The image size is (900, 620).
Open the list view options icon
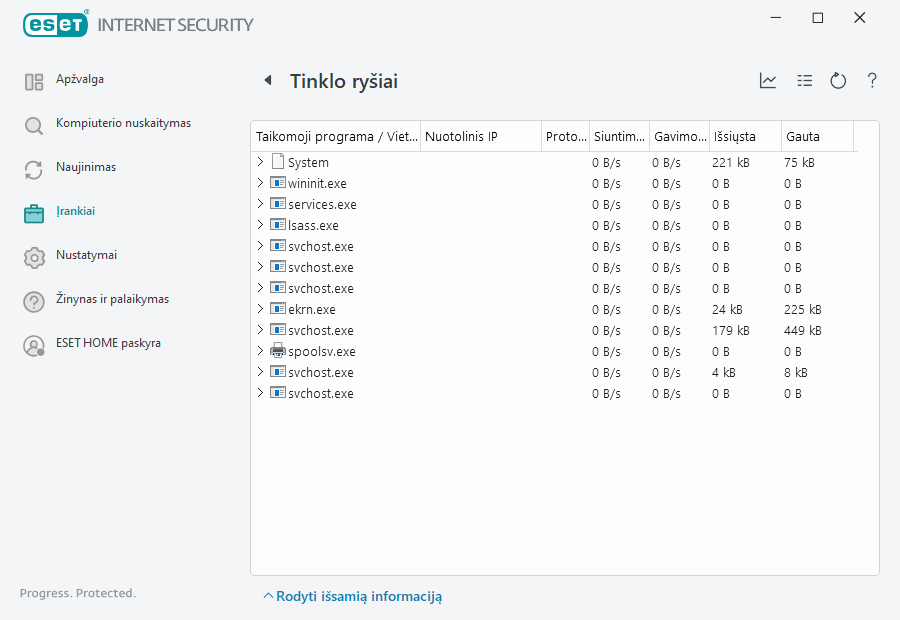coord(804,81)
